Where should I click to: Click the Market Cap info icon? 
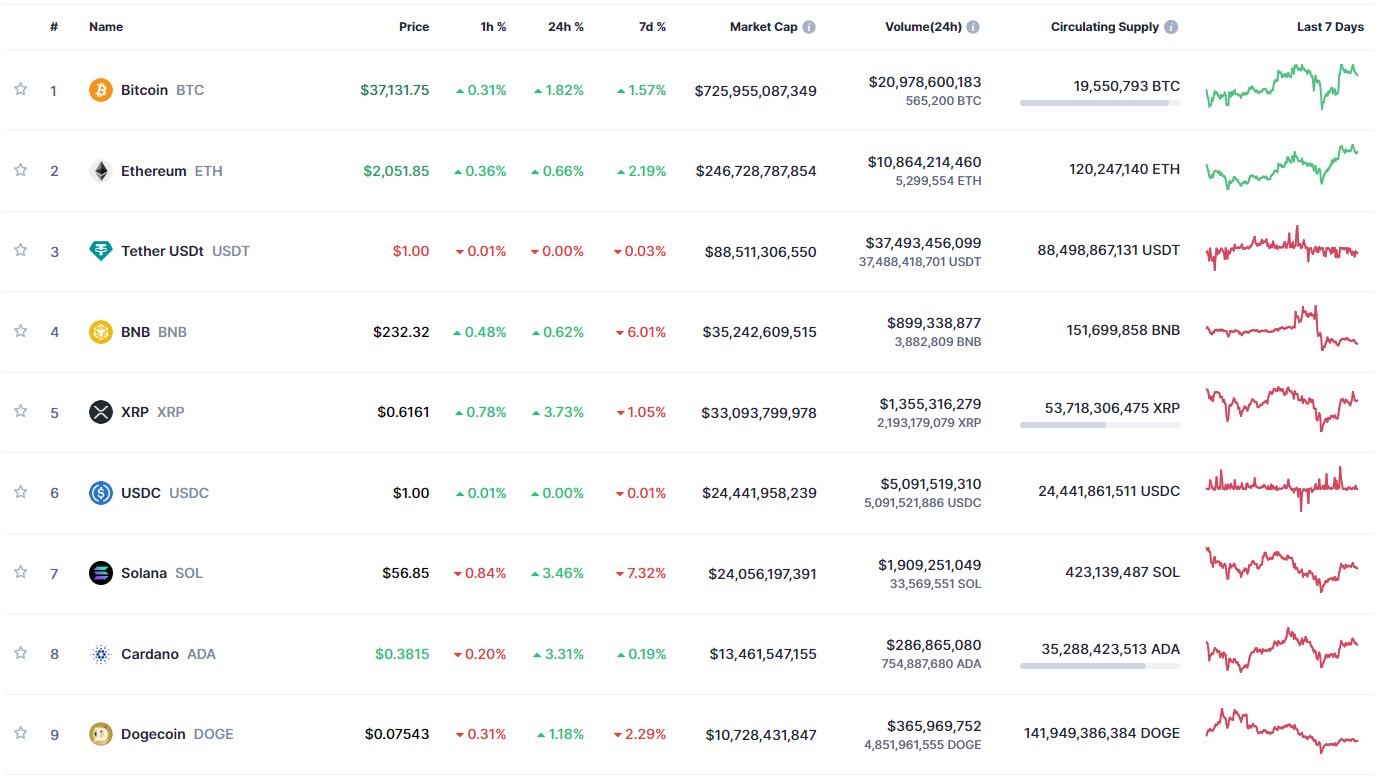click(x=809, y=27)
